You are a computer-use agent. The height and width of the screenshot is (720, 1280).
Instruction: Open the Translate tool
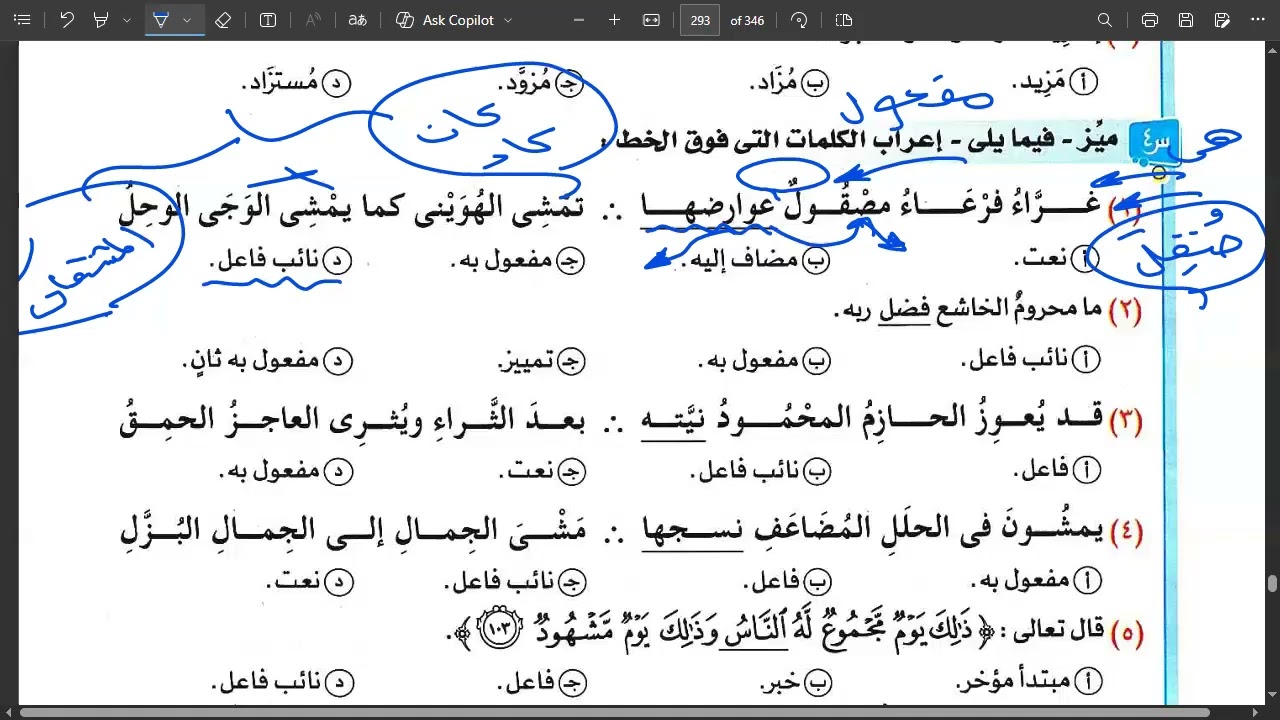click(x=358, y=20)
